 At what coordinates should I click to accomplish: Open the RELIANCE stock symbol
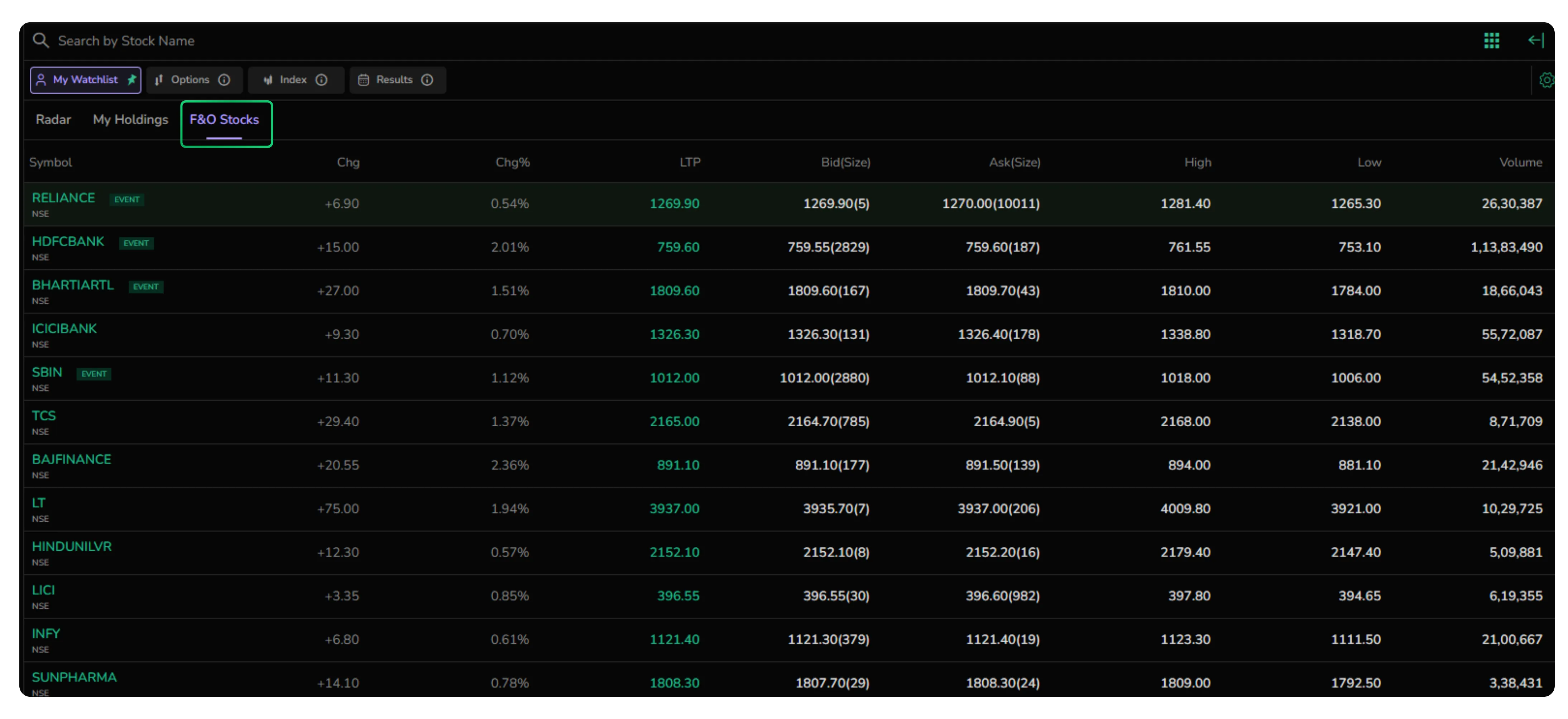point(63,198)
